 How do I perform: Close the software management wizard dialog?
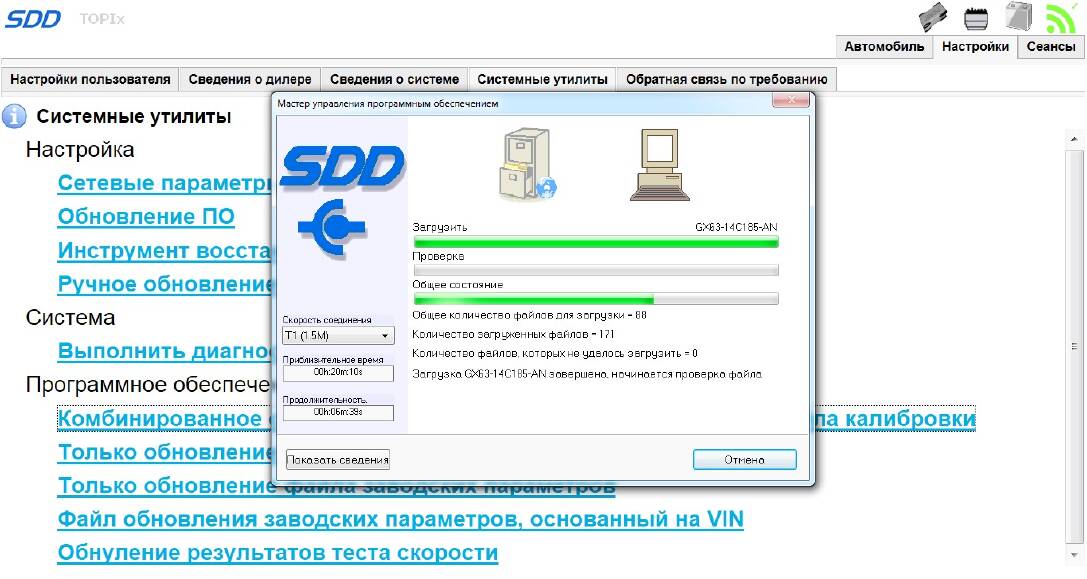[x=790, y=101]
